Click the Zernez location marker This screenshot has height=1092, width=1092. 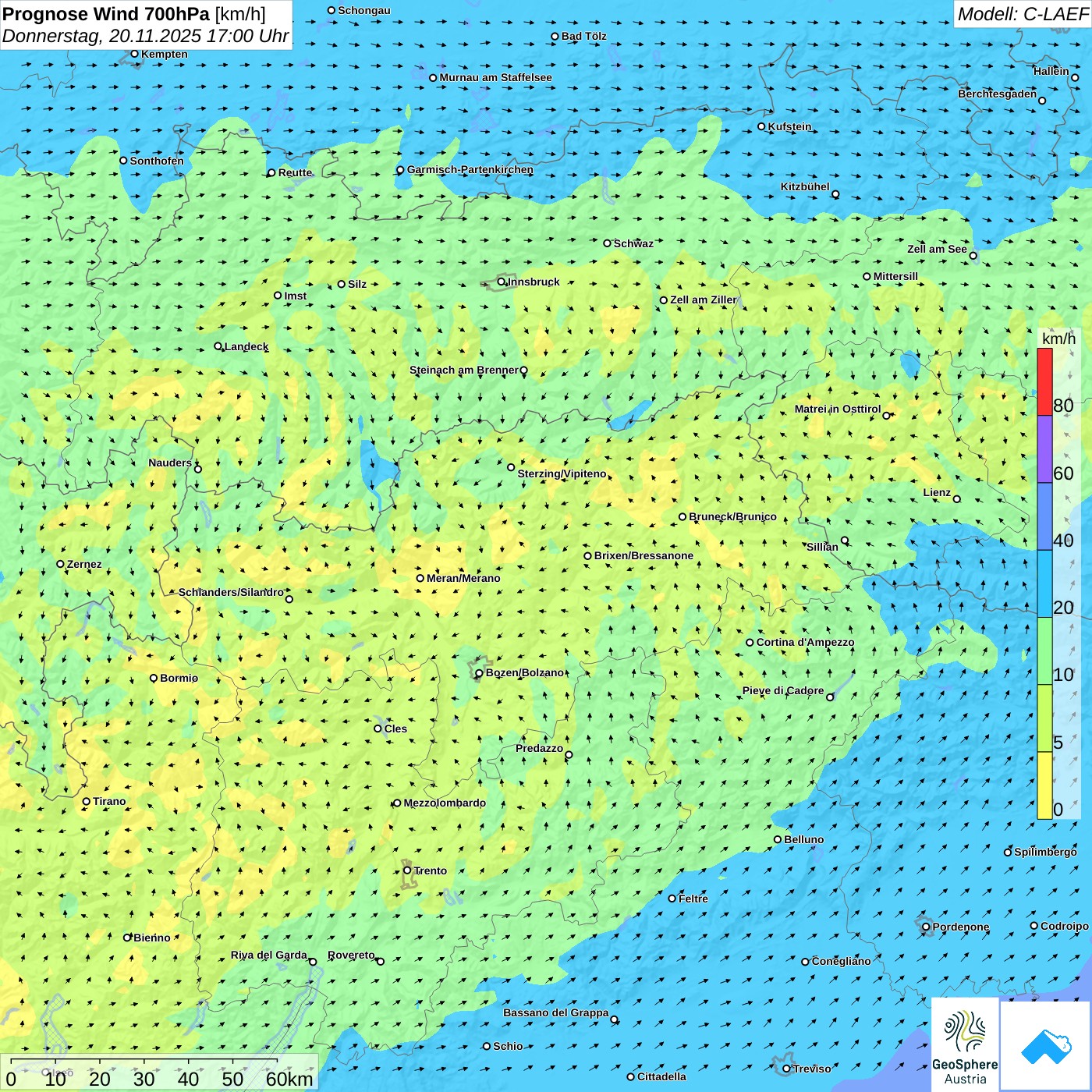point(60,564)
